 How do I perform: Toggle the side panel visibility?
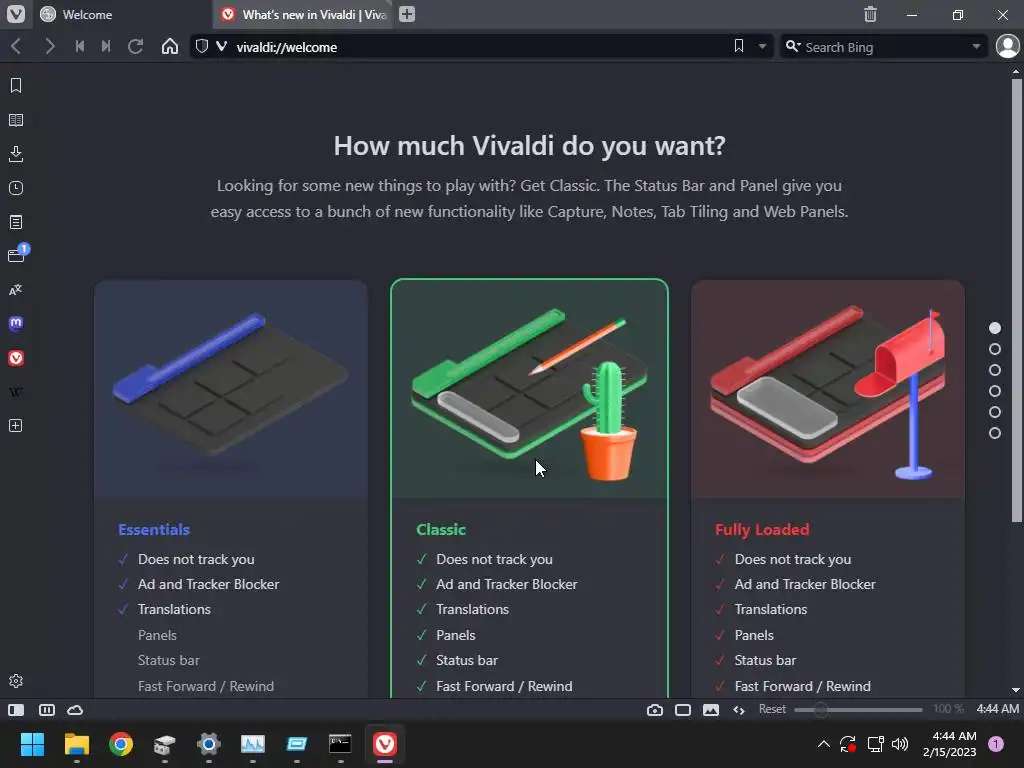[x=16, y=710]
